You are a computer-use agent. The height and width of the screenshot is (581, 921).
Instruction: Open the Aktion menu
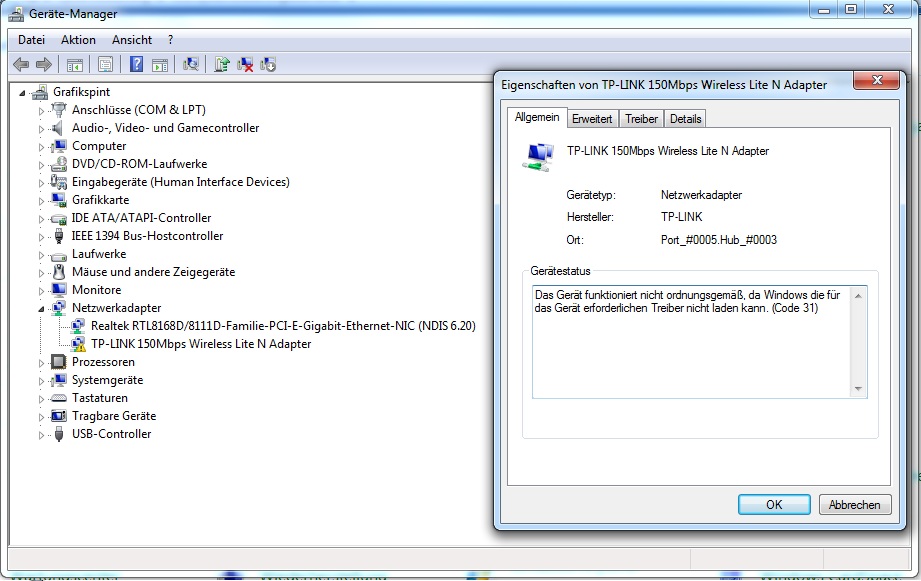point(78,40)
